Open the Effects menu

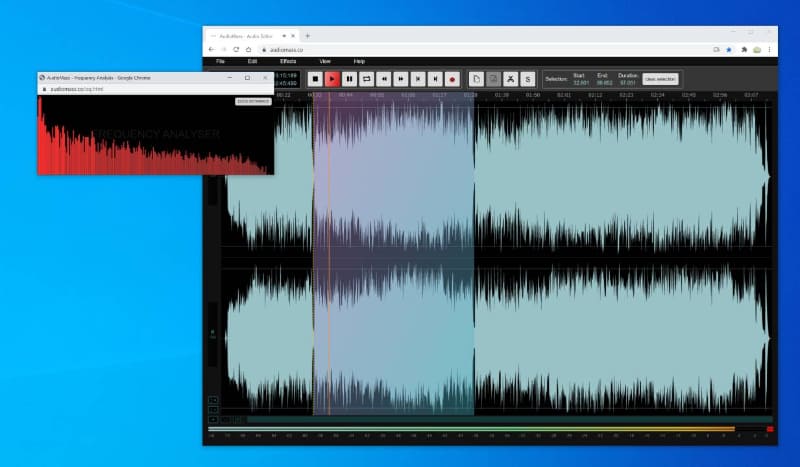pyautogui.click(x=288, y=61)
